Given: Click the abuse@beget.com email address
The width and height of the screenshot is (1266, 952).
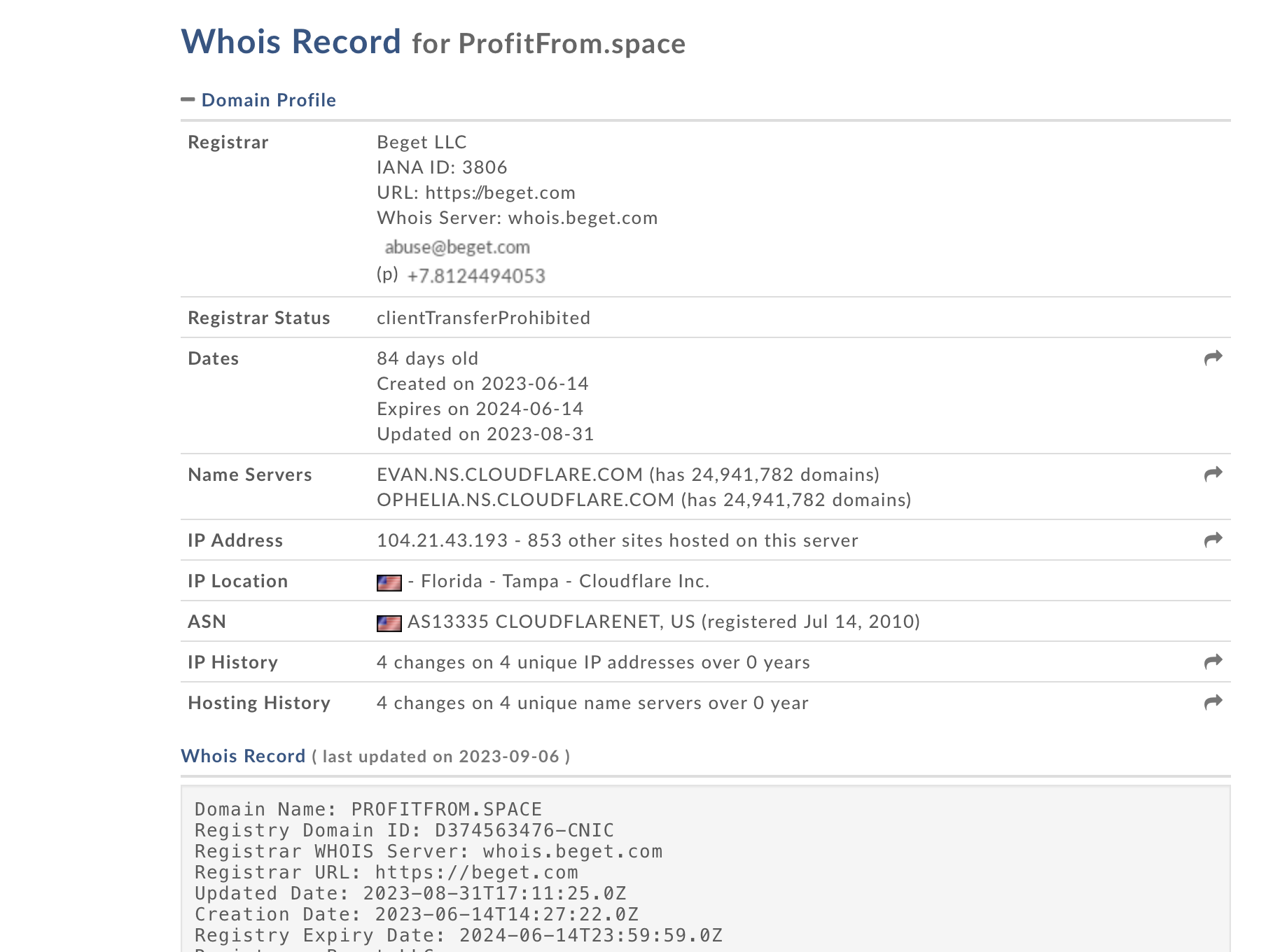Looking at the screenshot, I should click(457, 247).
